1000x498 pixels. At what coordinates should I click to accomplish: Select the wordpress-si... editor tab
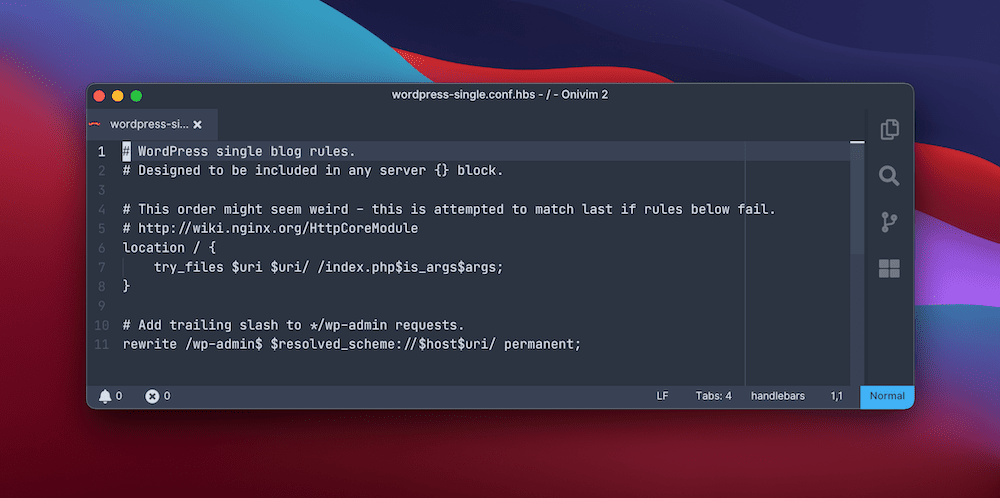[152, 124]
